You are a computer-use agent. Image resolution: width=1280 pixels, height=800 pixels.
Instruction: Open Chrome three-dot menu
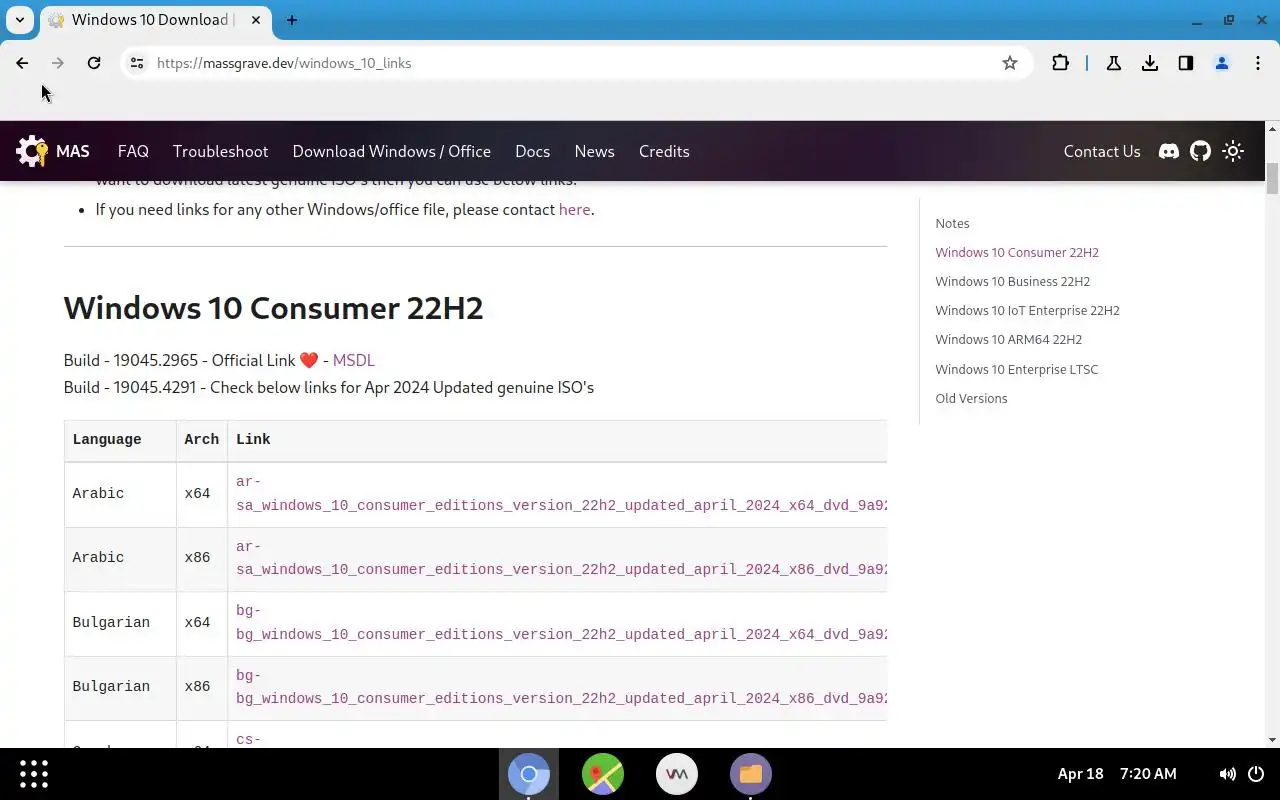click(1258, 63)
